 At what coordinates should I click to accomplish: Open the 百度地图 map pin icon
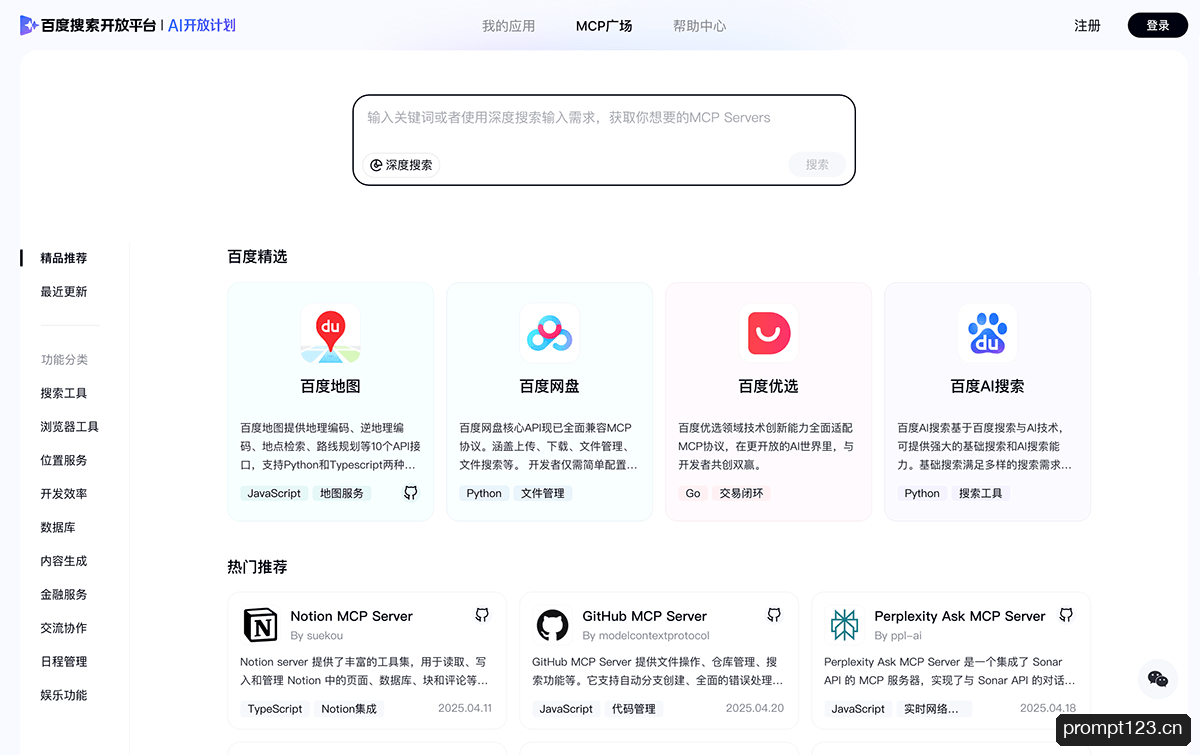pyautogui.click(x=330, y=335)
